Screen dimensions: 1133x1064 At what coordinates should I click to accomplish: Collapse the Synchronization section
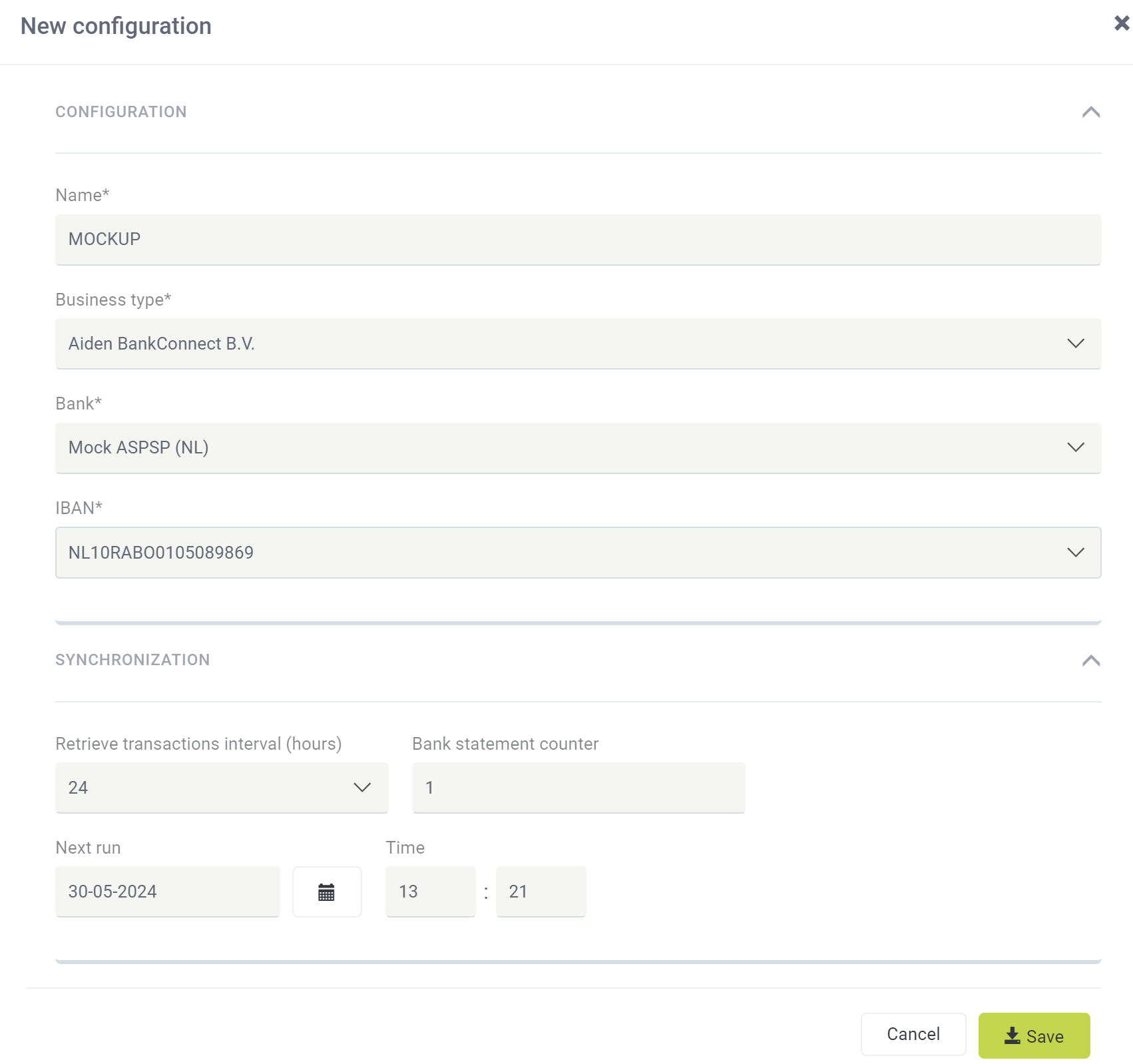click(1090, 661)
